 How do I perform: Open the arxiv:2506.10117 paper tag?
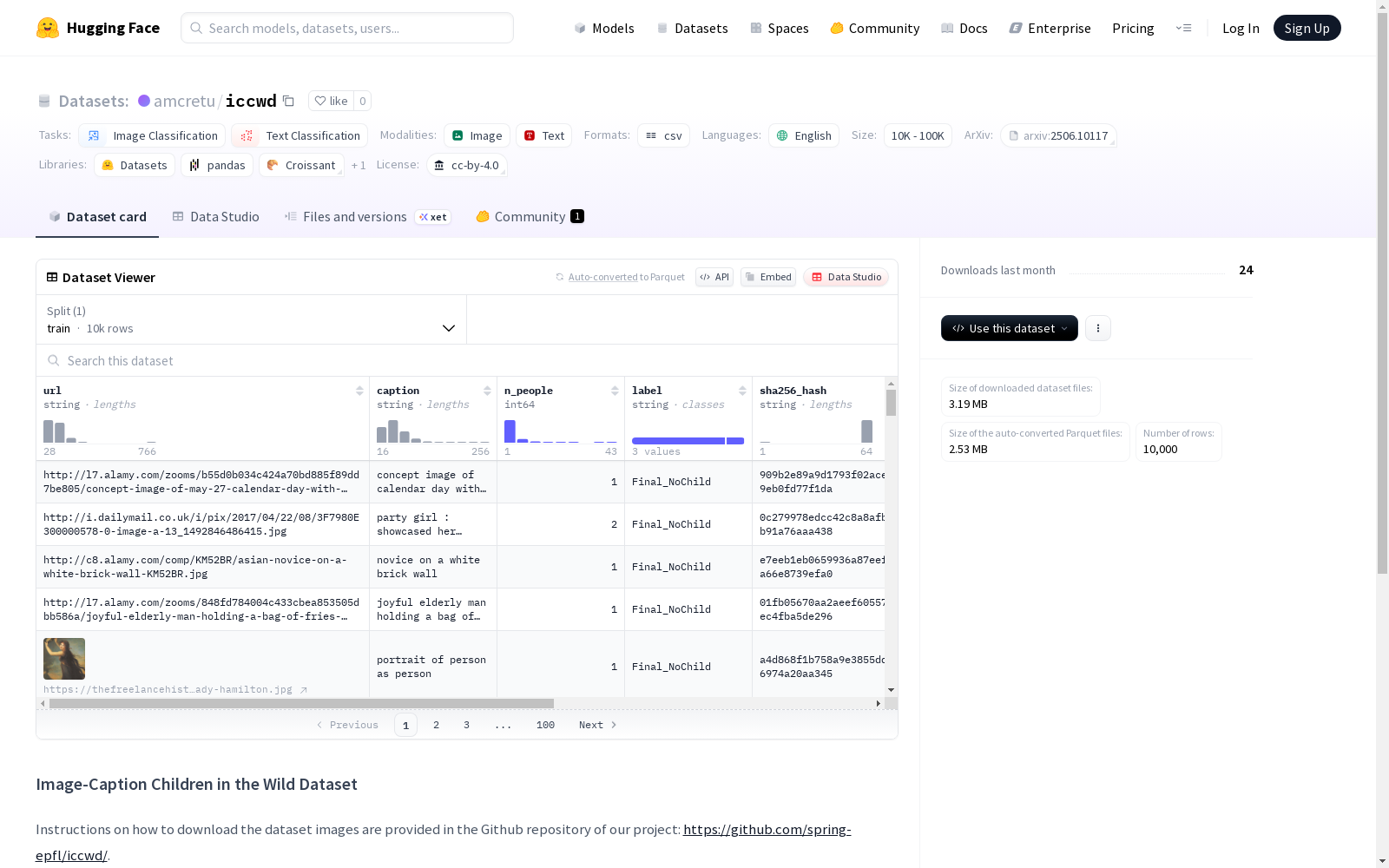click(x=1058, y=135)
